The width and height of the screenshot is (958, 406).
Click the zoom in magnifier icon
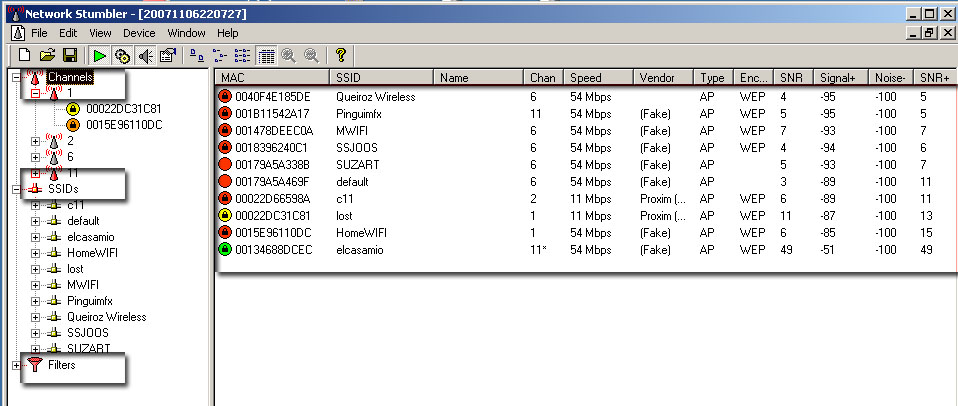288,56
